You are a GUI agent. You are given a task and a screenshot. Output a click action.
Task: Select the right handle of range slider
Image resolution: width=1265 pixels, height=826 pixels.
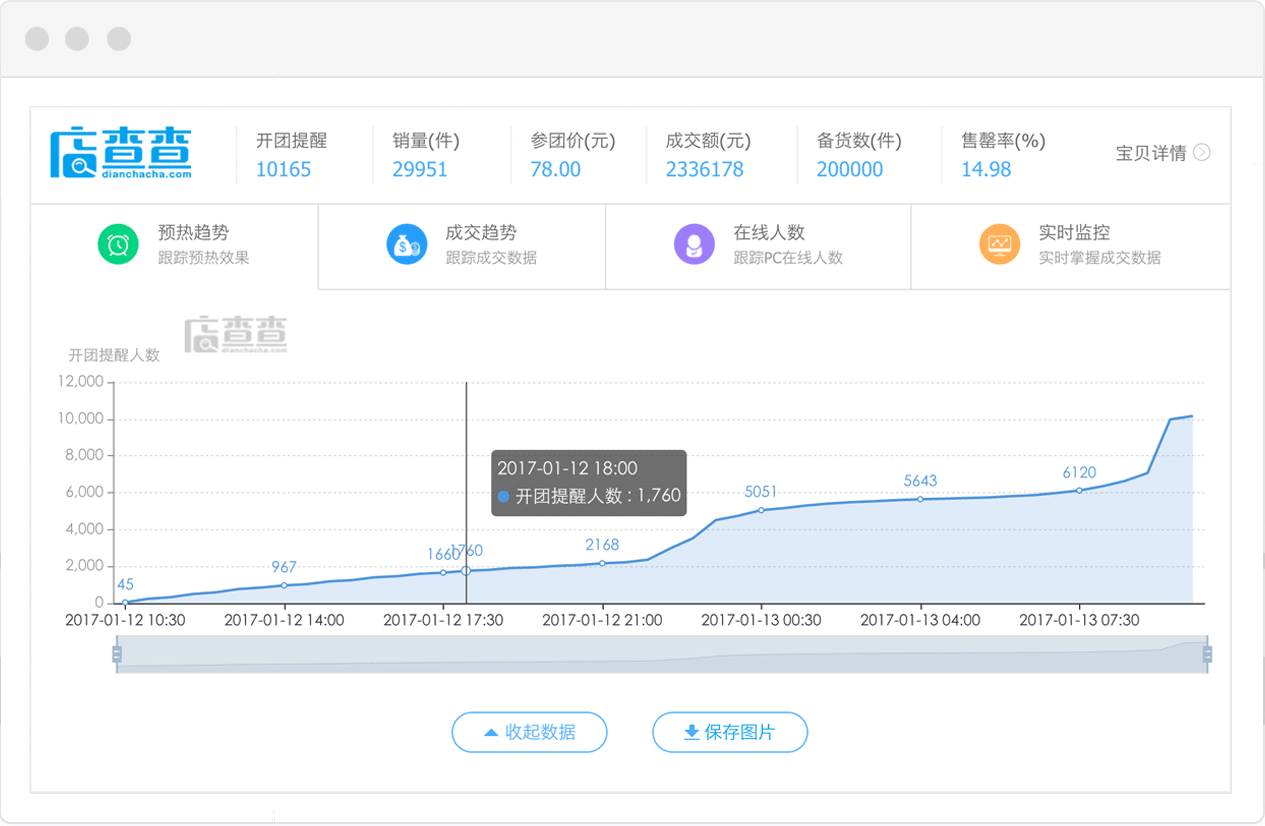click(x=1207, y=655)
